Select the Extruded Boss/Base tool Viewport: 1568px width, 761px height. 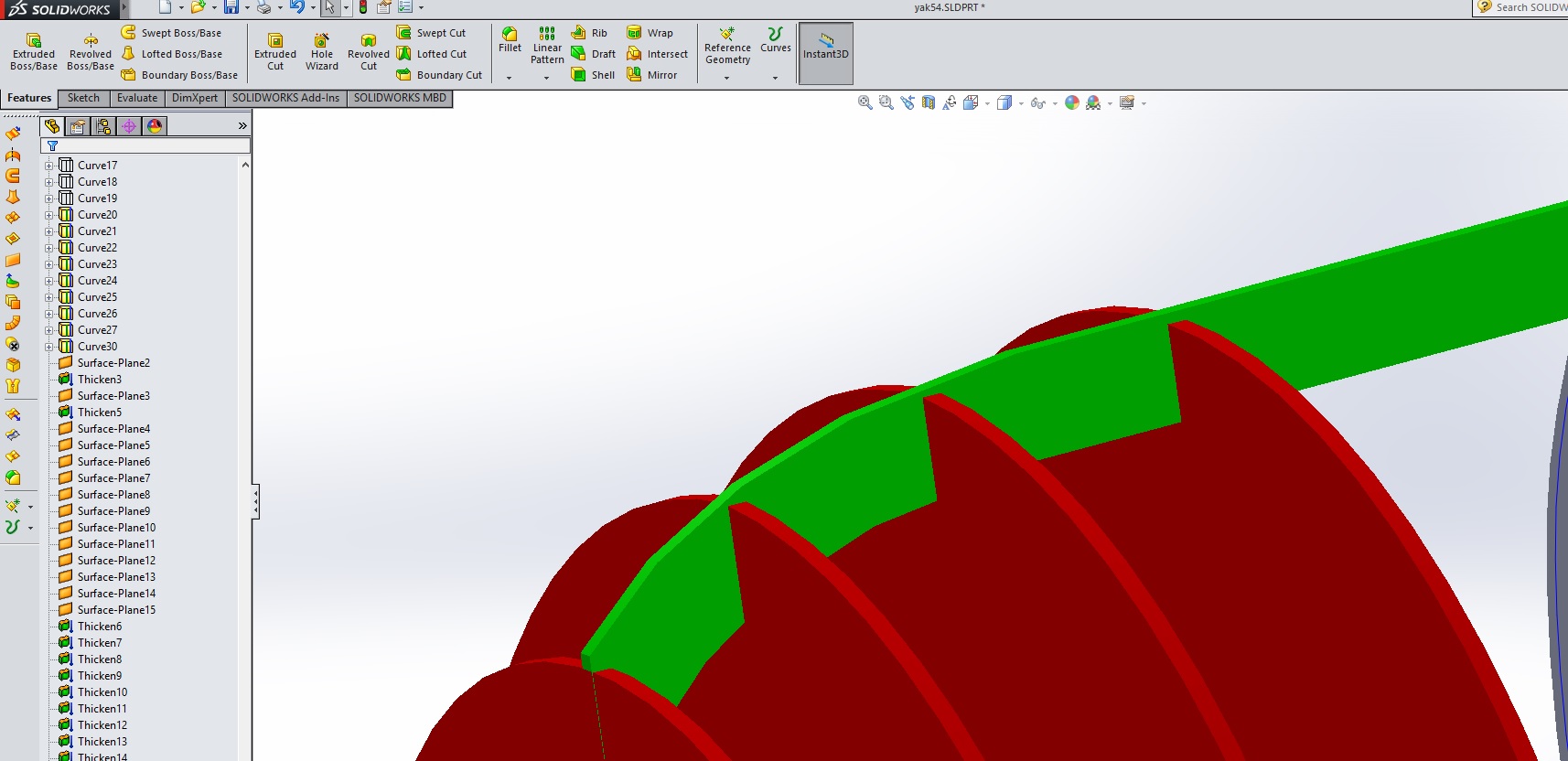(x=34, y=51)
